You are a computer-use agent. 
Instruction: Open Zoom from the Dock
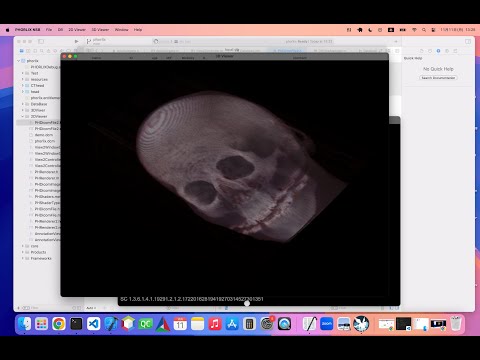point(327,324)
